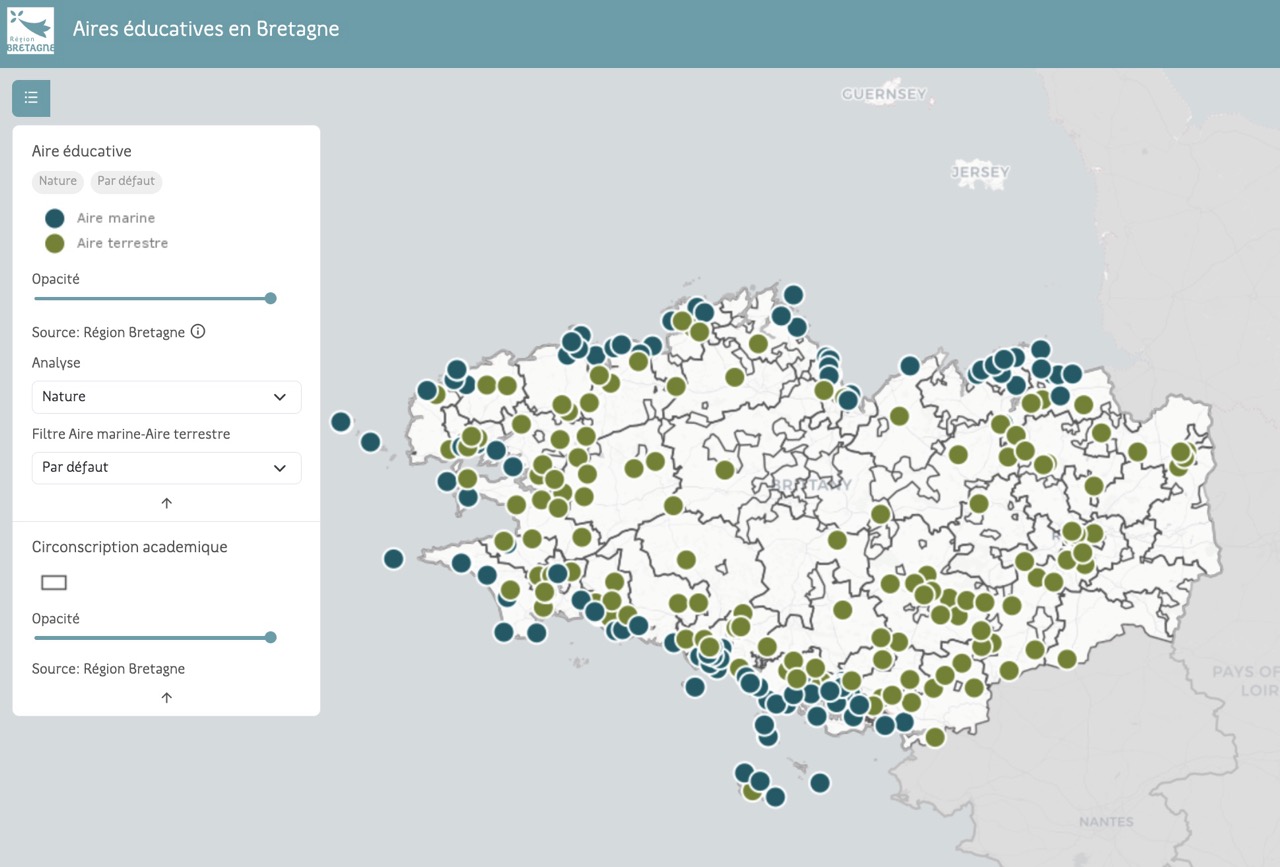The width and height of the screenshot is (1280, 867).
Task: Click the Nature tag chip
Action: pyautogui.click(x=58, y=181)
